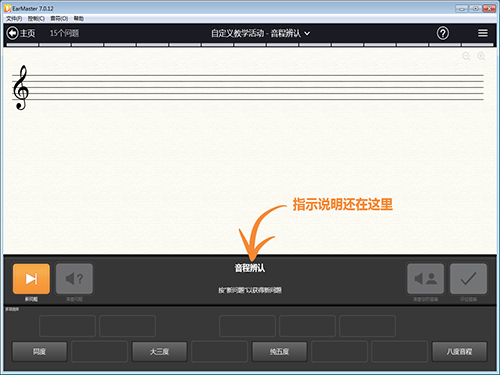Click the first segment of the question progress bar
Image resolution: width=500 pixels, height=375 pixels.
pos(22,45)
